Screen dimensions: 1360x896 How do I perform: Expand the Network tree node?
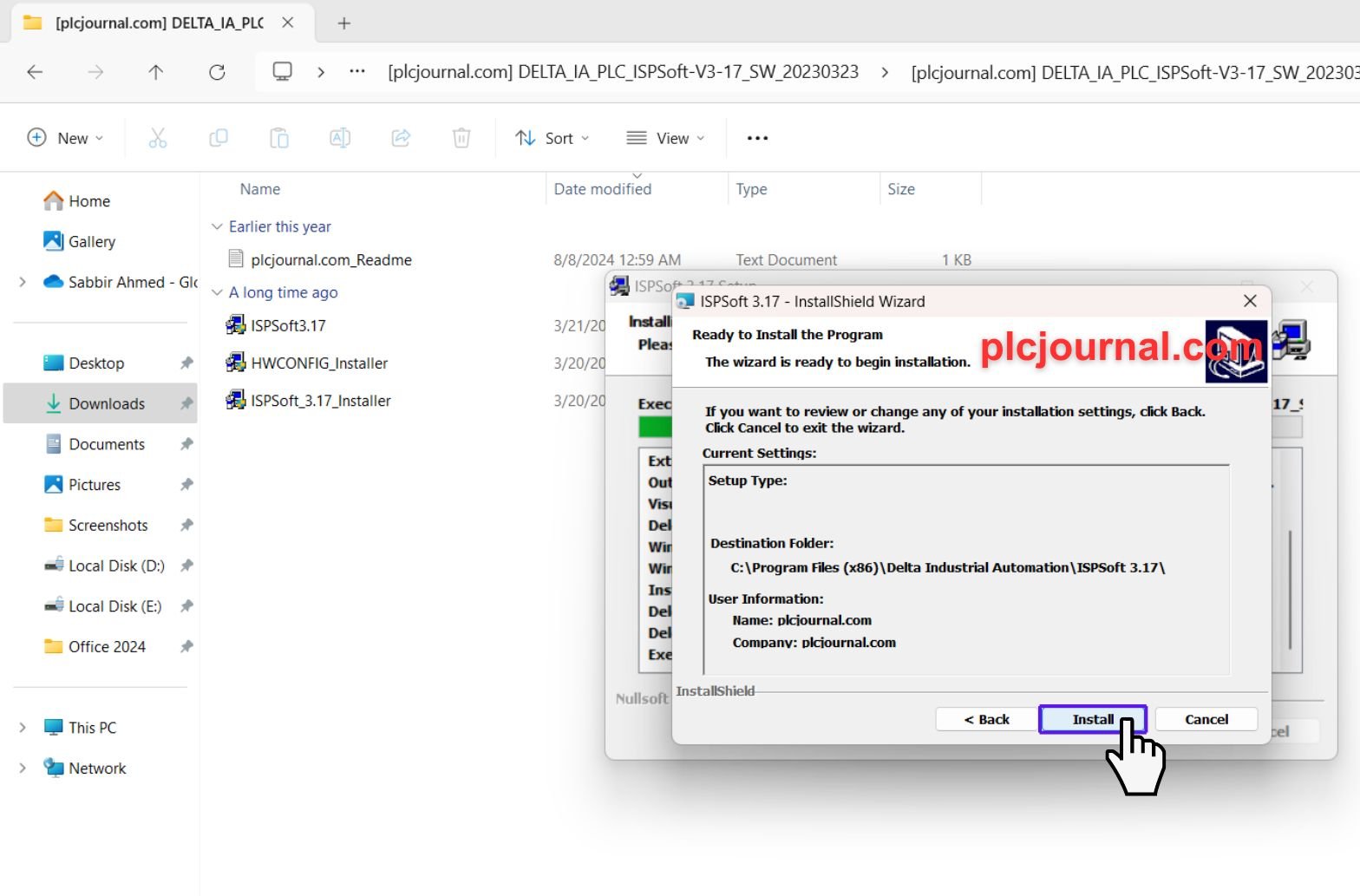click(23, 768)
